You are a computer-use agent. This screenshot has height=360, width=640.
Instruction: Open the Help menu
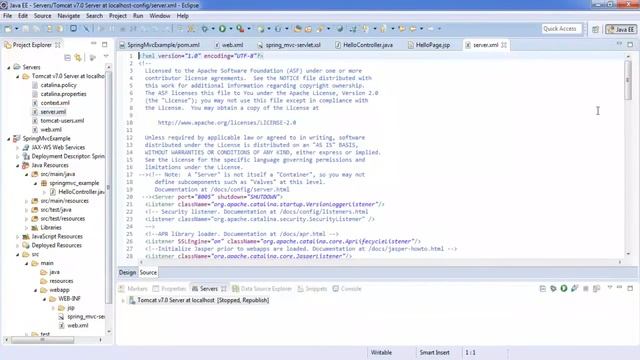[182, 16]
